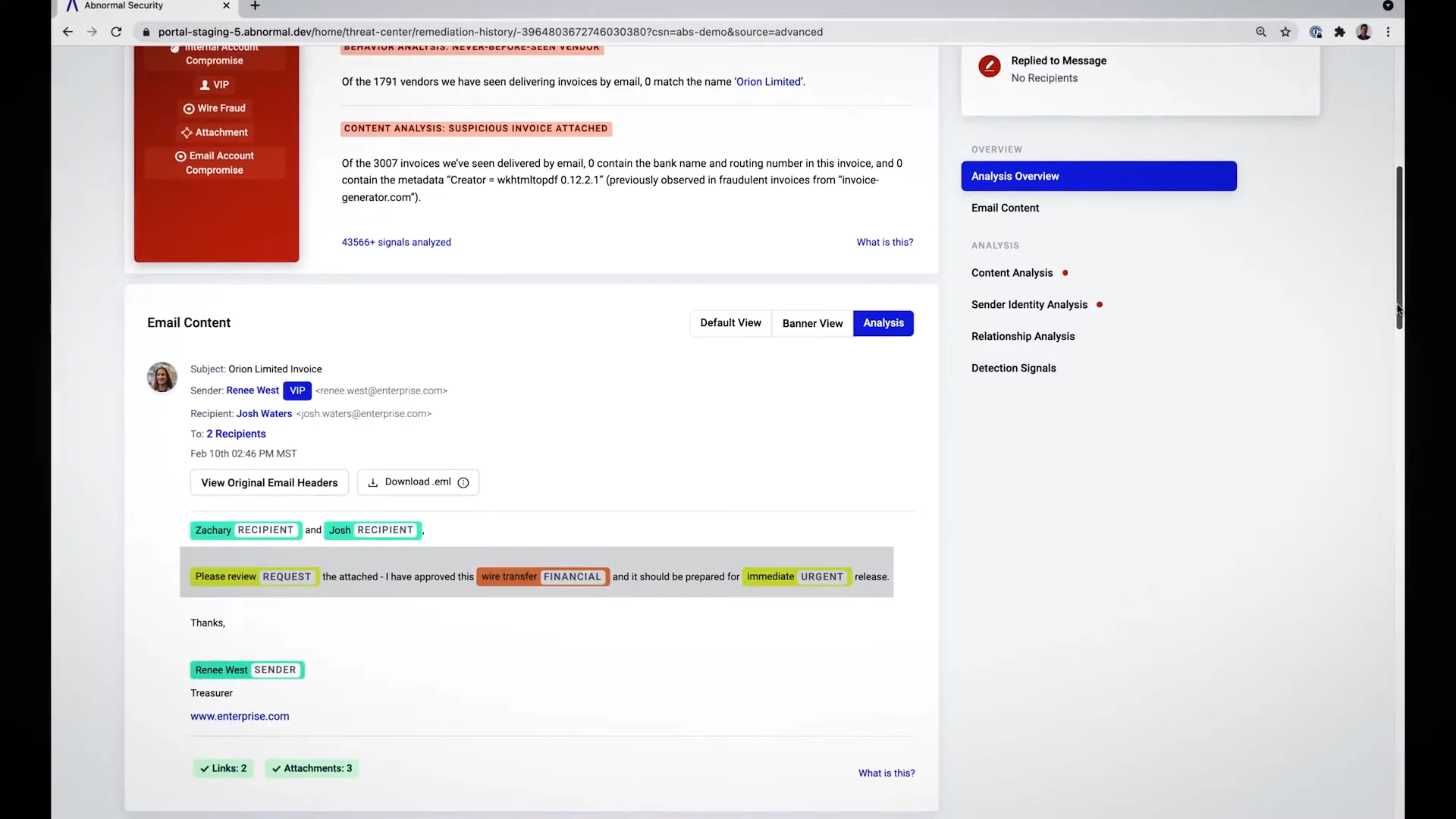1456x819 pixels.
Task: Open Content Analysis section in sidebar
Action: [1012, 273]
